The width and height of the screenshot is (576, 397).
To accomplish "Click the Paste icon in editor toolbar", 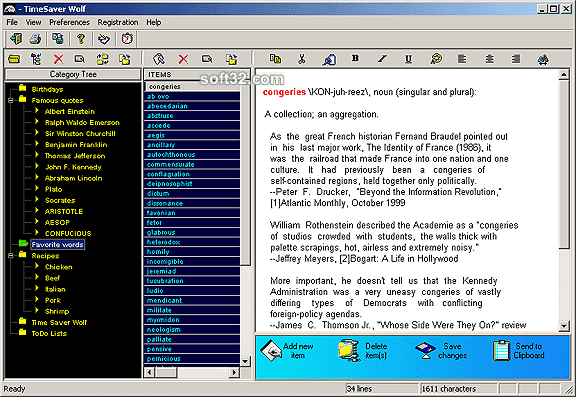I will point(329,59).
